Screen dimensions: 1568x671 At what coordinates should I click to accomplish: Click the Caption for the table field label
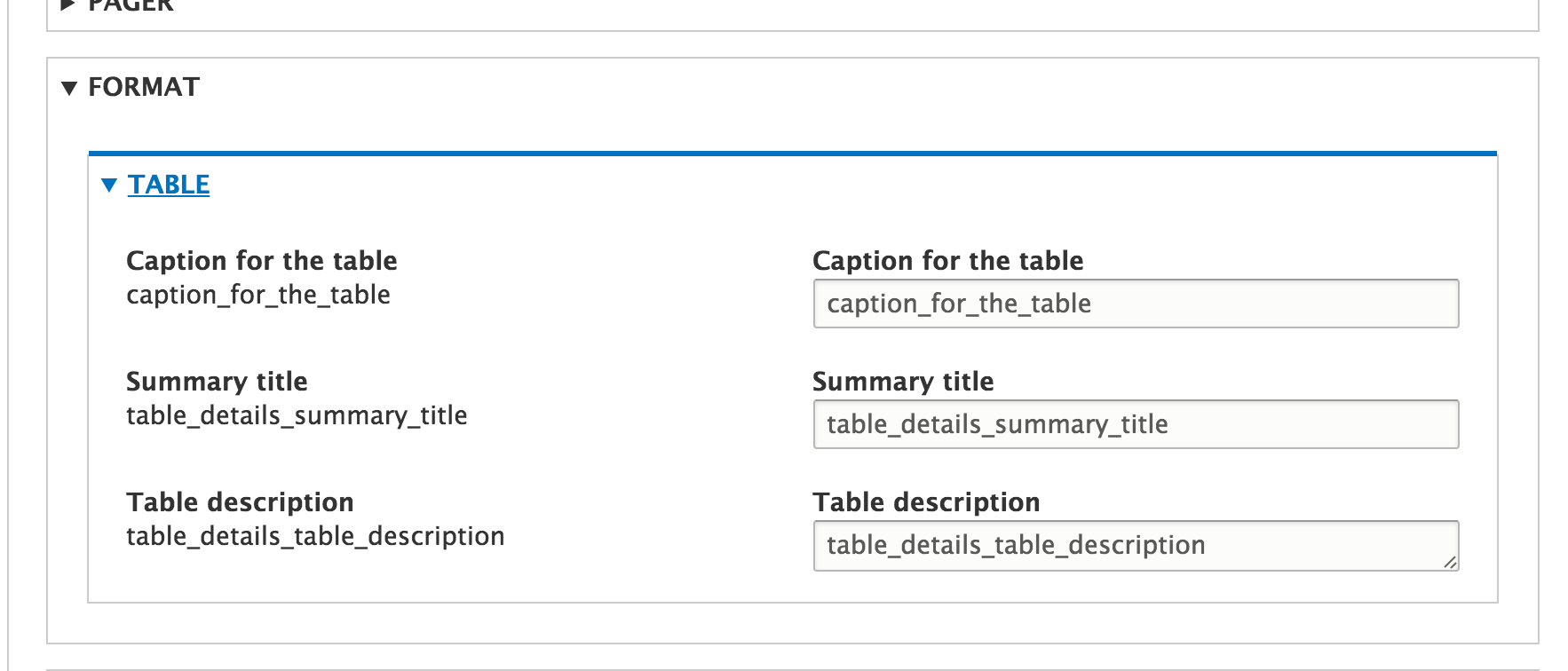coord(947,260)
